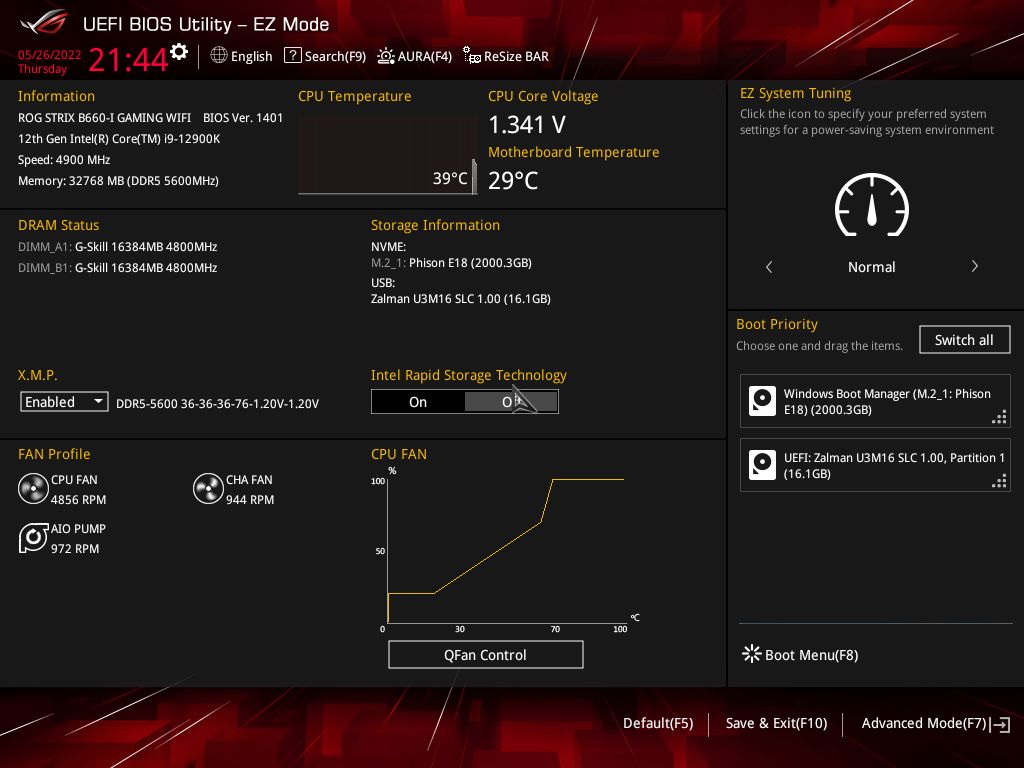Click Motherboard Temperature 29°C value

point(513,180)
